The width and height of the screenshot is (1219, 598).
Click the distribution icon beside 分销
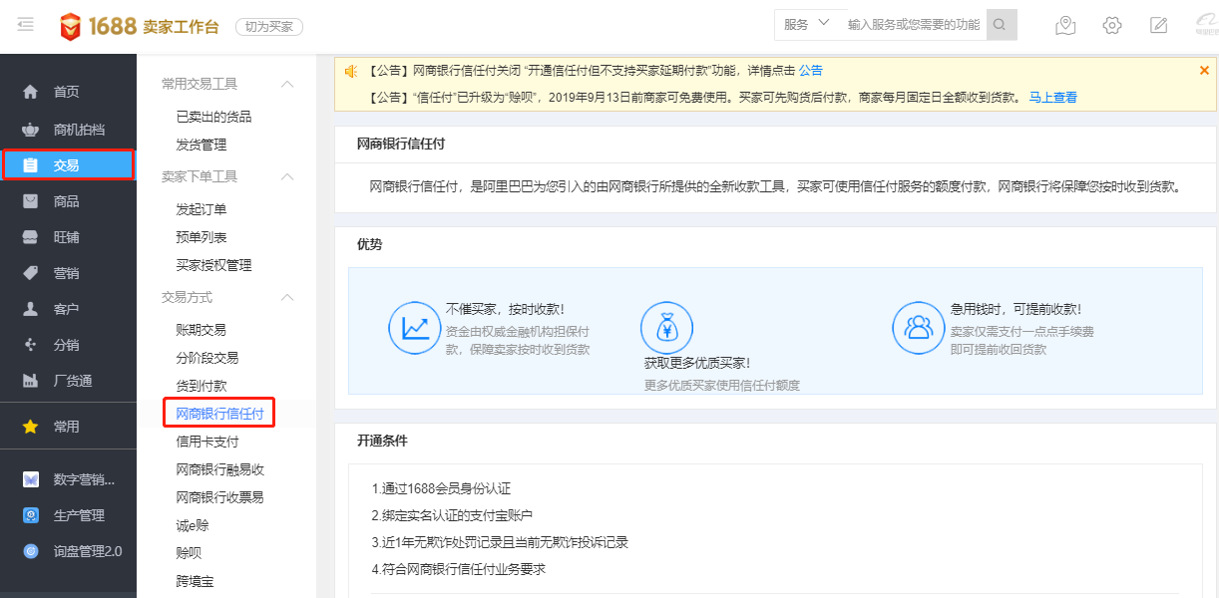31,345
